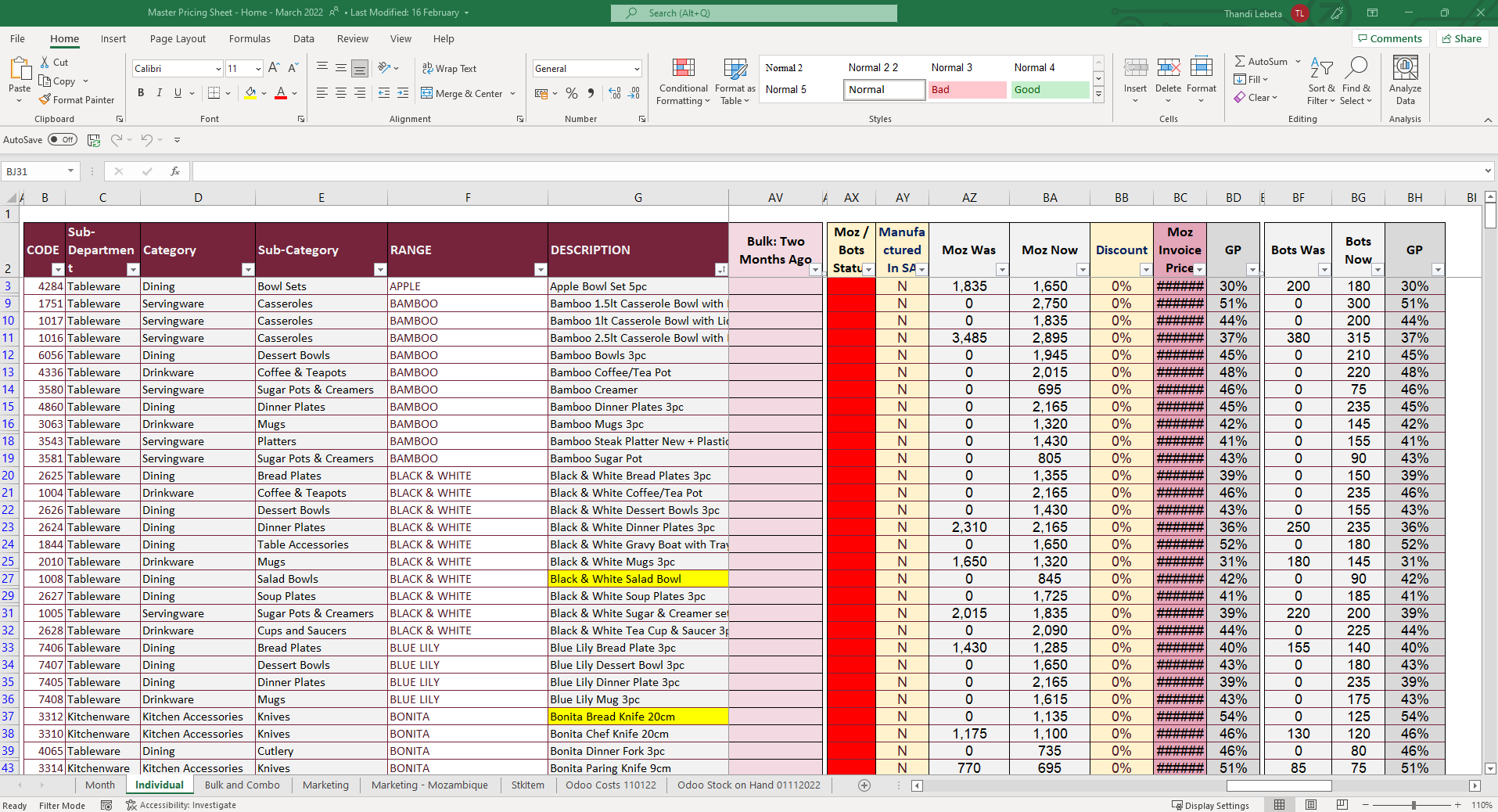The height and width of the screenshot is (812, 1498).
Task: Click Accessibility: Investigate in status bar
Action: point(181,805)
